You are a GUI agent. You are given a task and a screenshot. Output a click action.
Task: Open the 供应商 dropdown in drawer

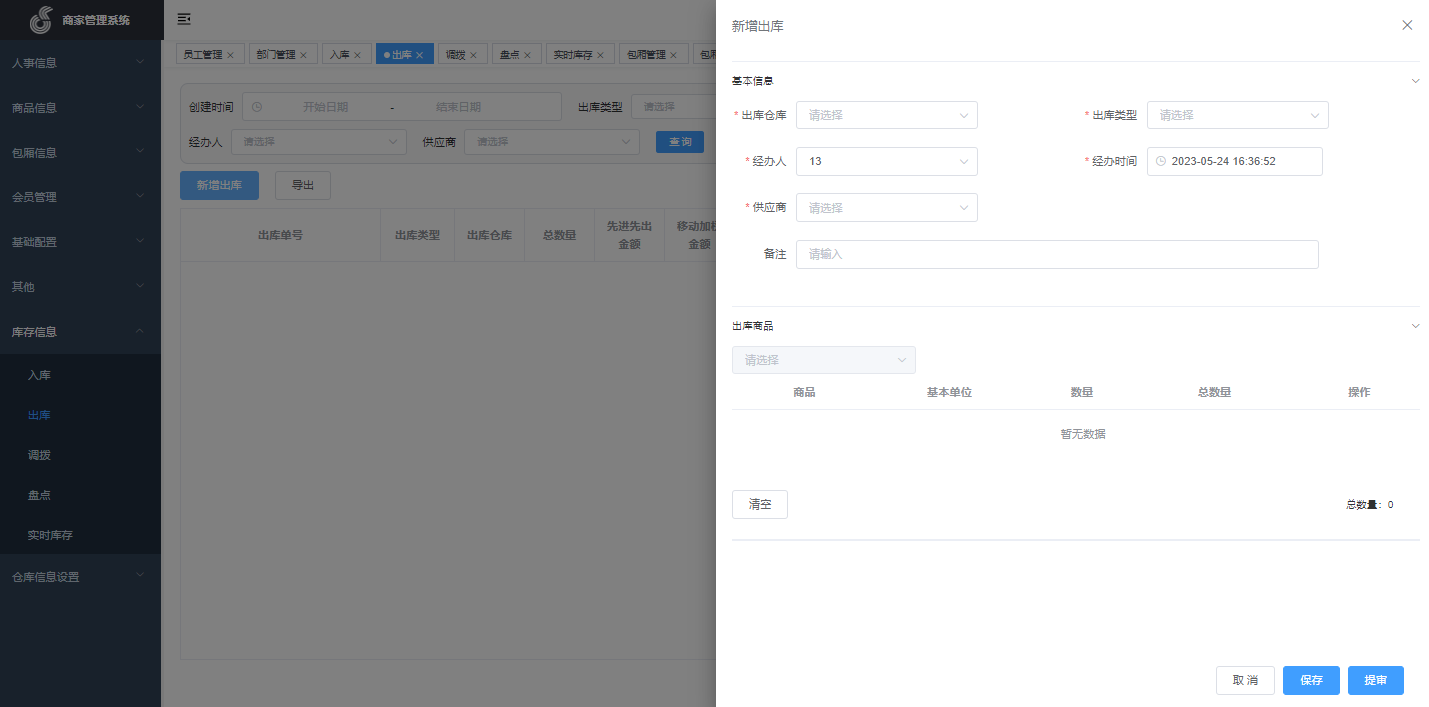[887, 208]
